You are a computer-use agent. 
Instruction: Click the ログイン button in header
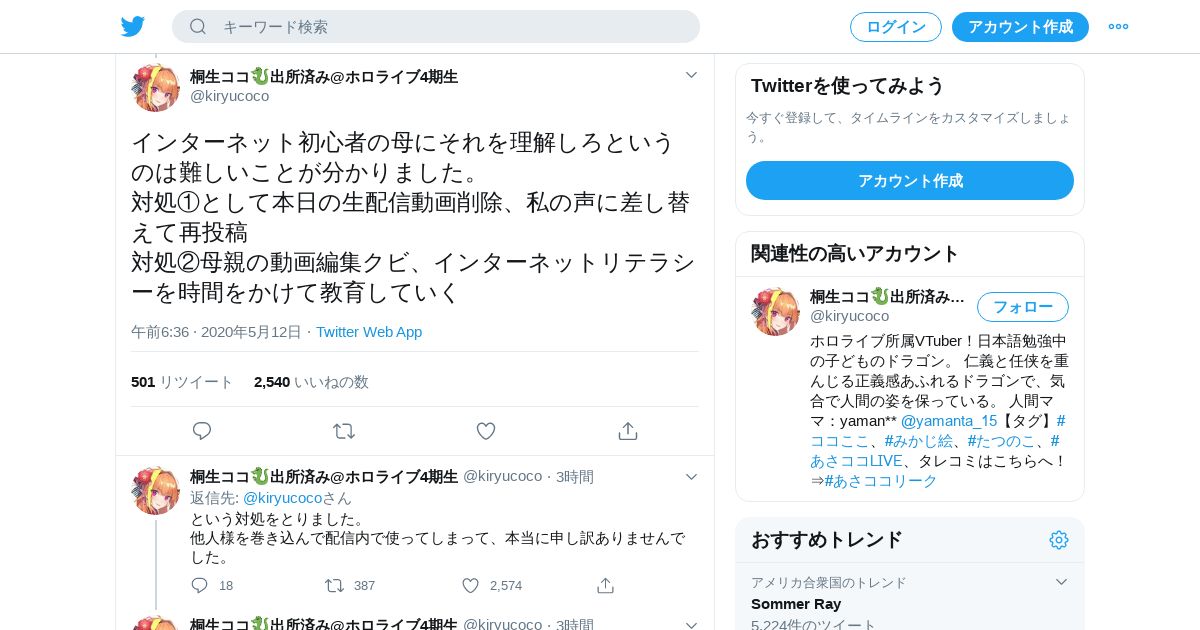[x=896, y=27]
